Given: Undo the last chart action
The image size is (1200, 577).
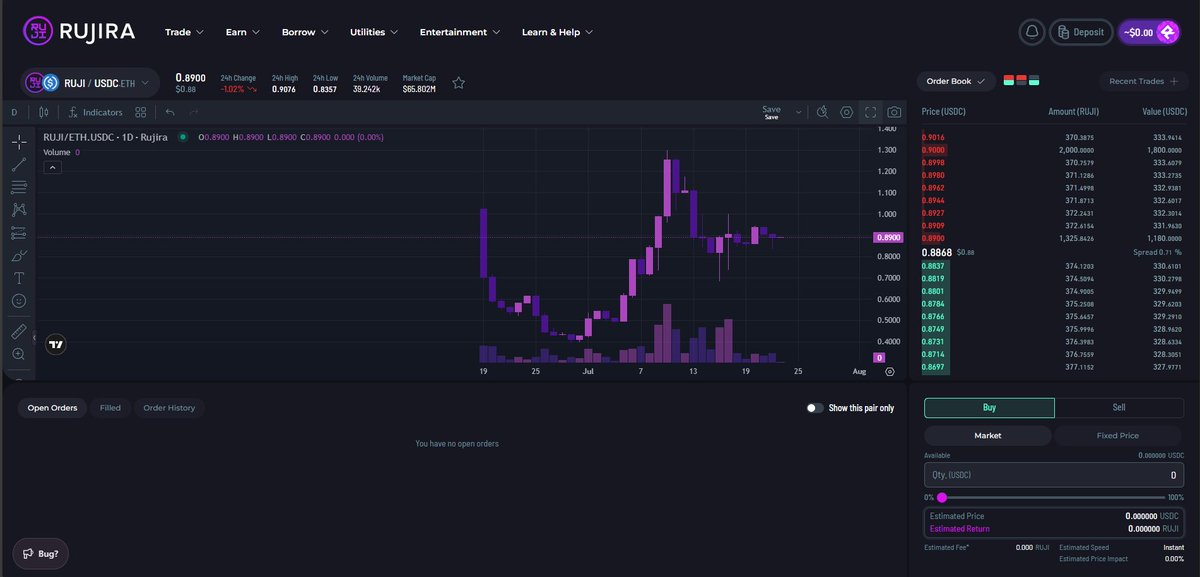Looking at the screenshot, I should click(170, 113).
